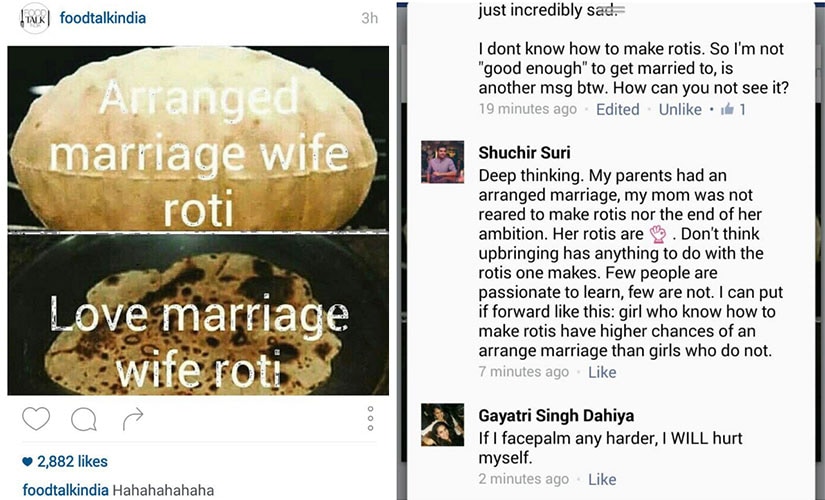The height and width of the screenshot is (500, 825).
Task: Like Gayatri Singh Dahiya's comment
Action: [x=602, y=479]
